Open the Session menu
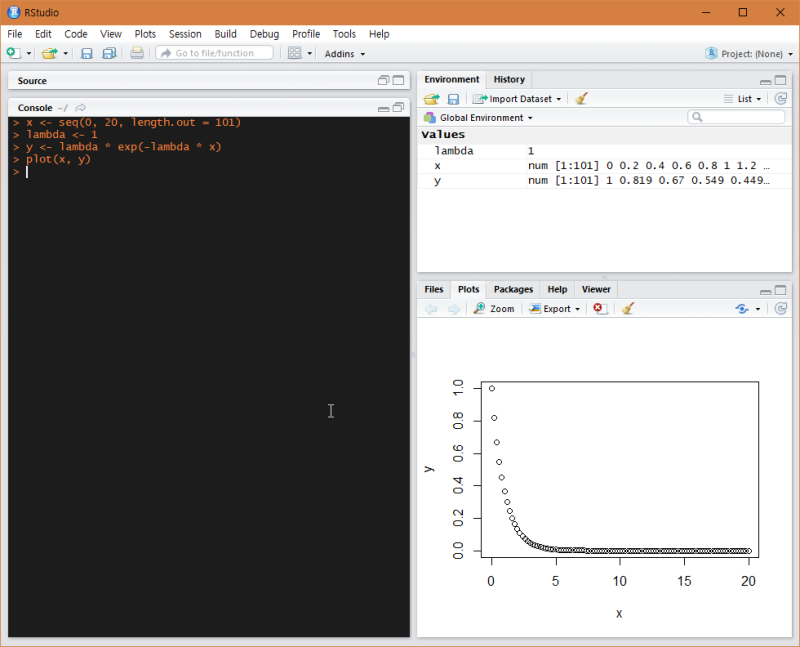The height and width of the screenshot is (647, 800). coord(185,34)
